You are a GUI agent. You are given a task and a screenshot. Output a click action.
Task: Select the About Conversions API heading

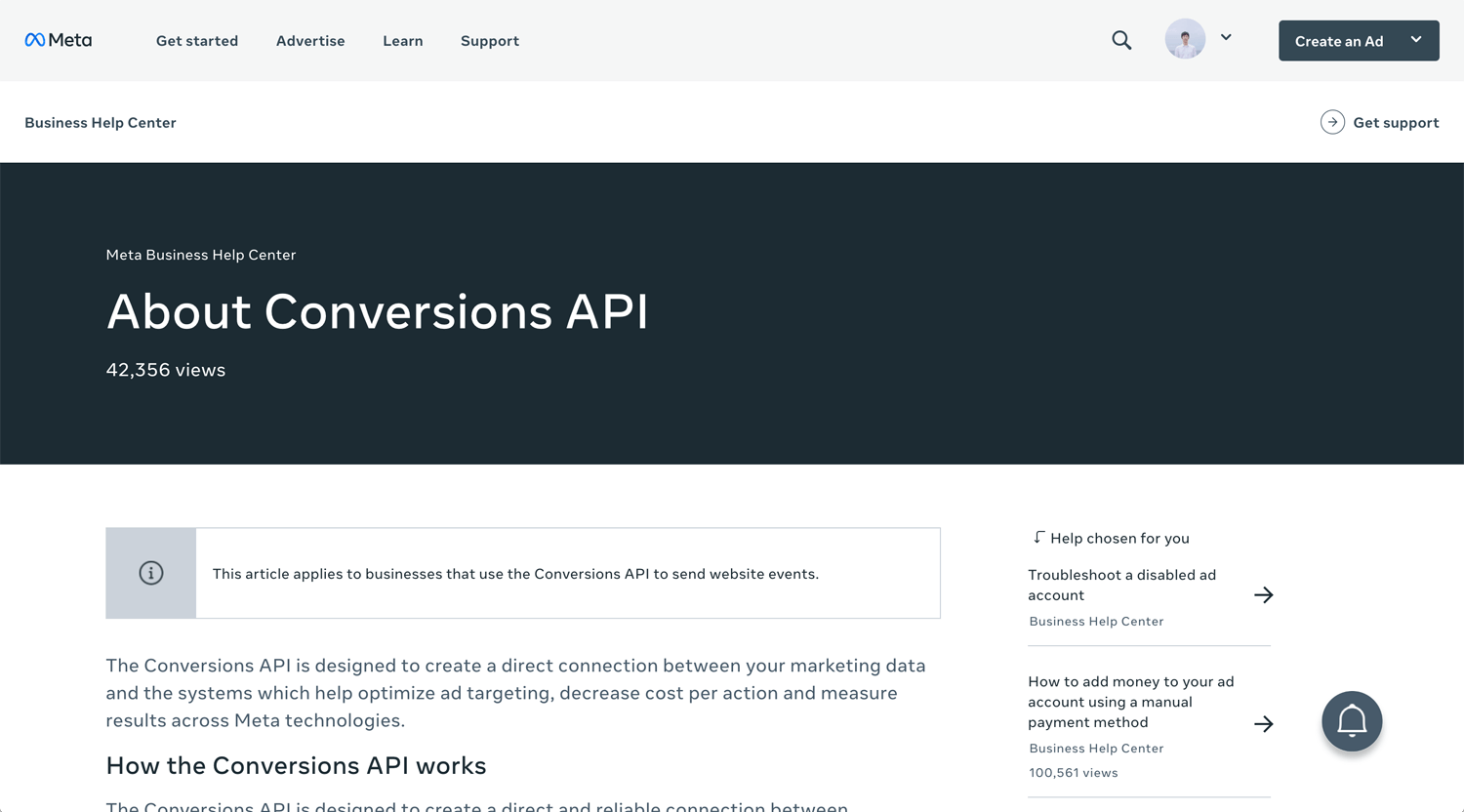[x=377, y=311]
